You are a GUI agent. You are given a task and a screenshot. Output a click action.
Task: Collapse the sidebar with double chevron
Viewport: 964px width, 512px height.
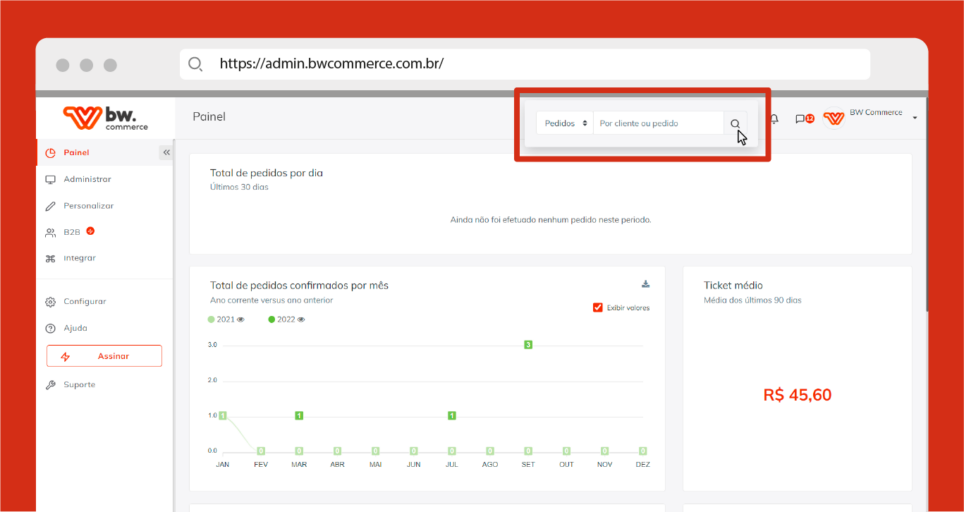click(x=166, y=152)
